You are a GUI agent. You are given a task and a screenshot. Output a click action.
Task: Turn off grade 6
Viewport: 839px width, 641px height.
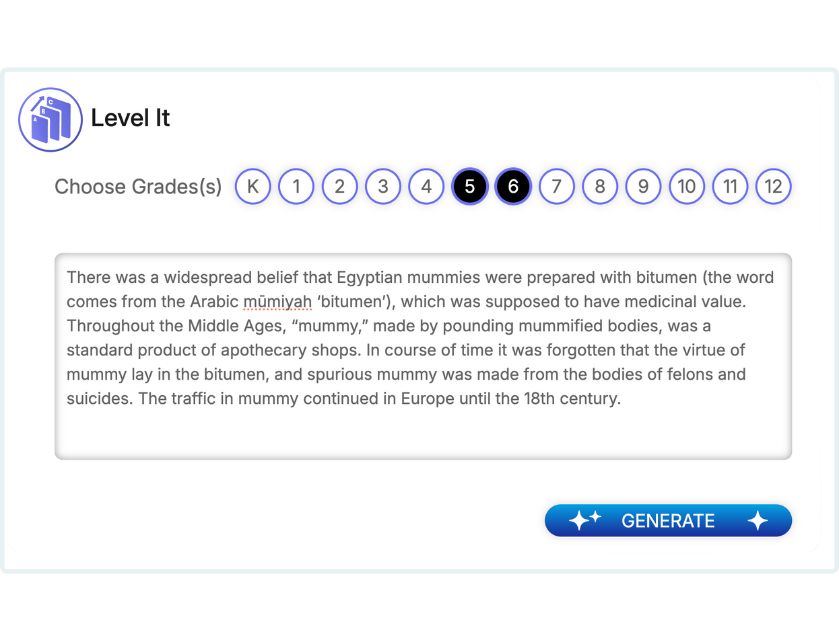[513, 186]
